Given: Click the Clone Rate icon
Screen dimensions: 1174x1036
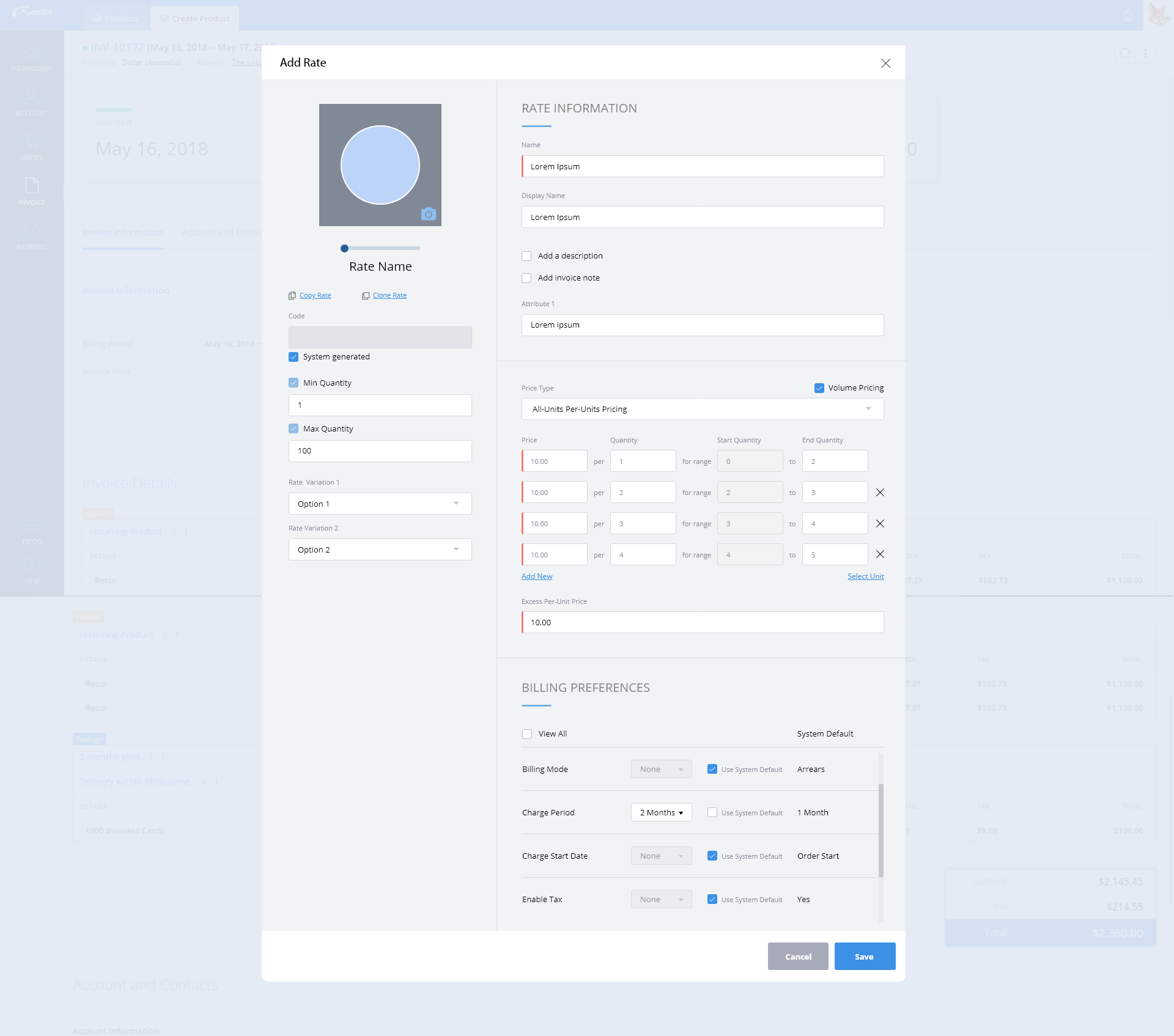Looking at the screenshot, I should (x=366, y=296).
